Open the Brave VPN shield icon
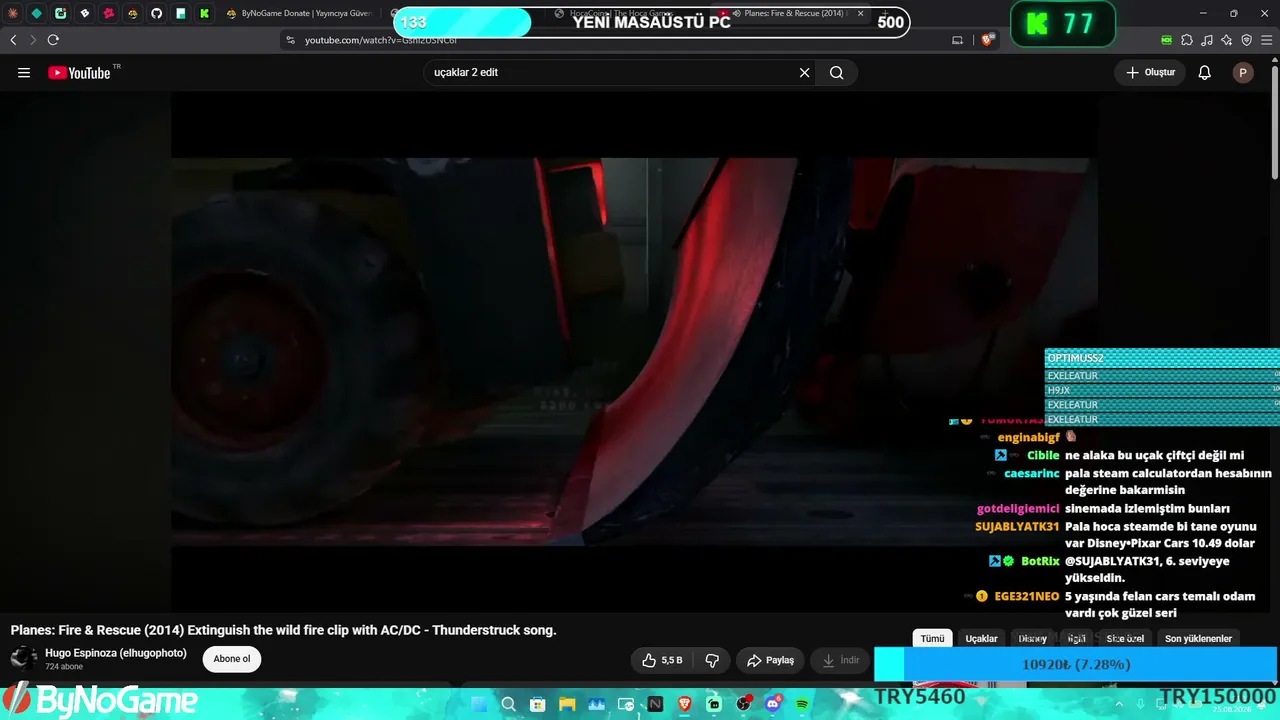 [x=1246, y=40]
